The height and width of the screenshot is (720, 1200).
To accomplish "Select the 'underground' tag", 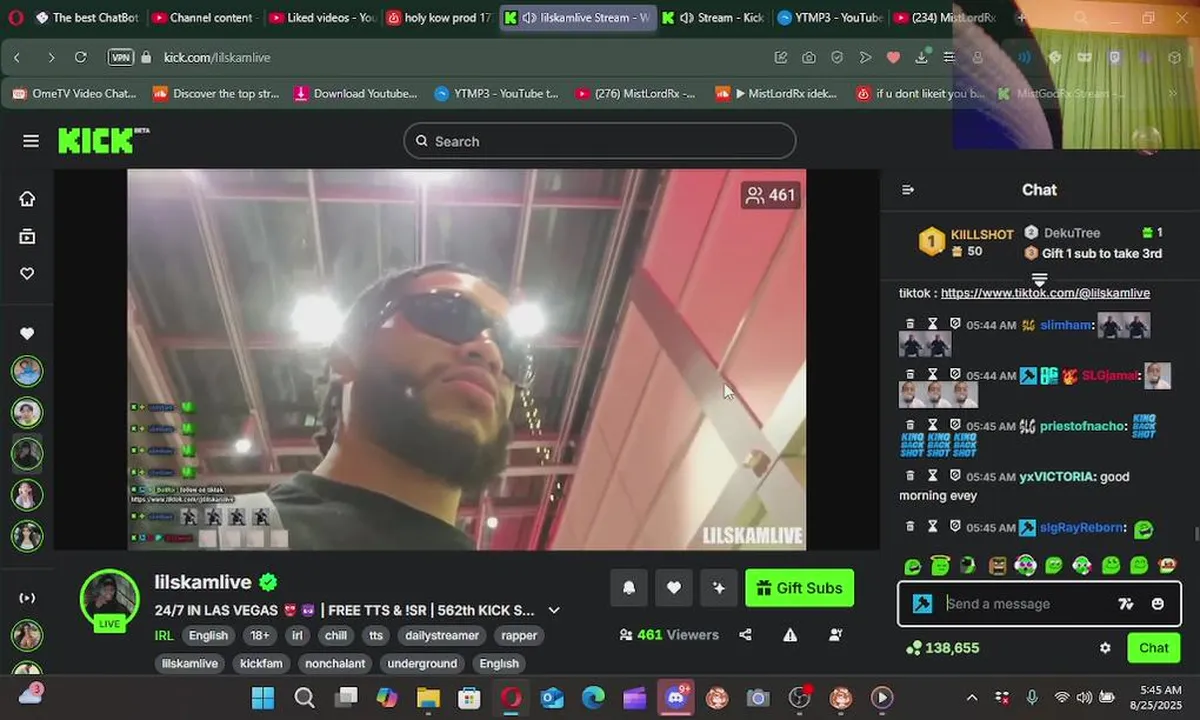I will point(422,663).
